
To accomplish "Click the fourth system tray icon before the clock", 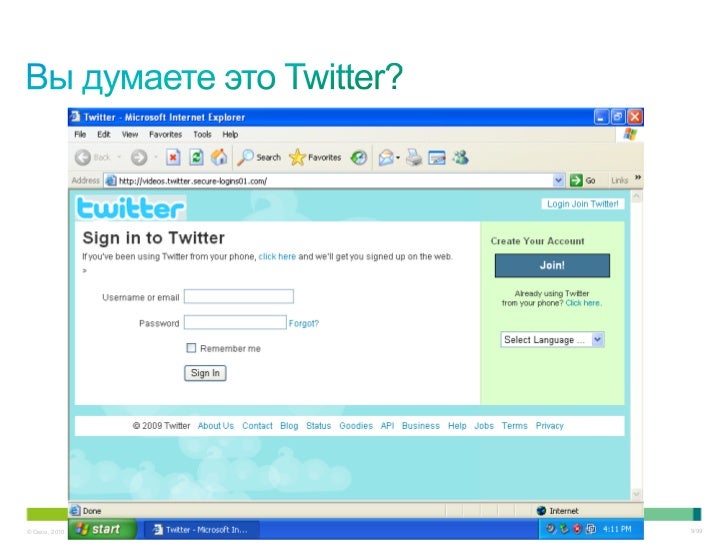I will (x=591, y=529).
